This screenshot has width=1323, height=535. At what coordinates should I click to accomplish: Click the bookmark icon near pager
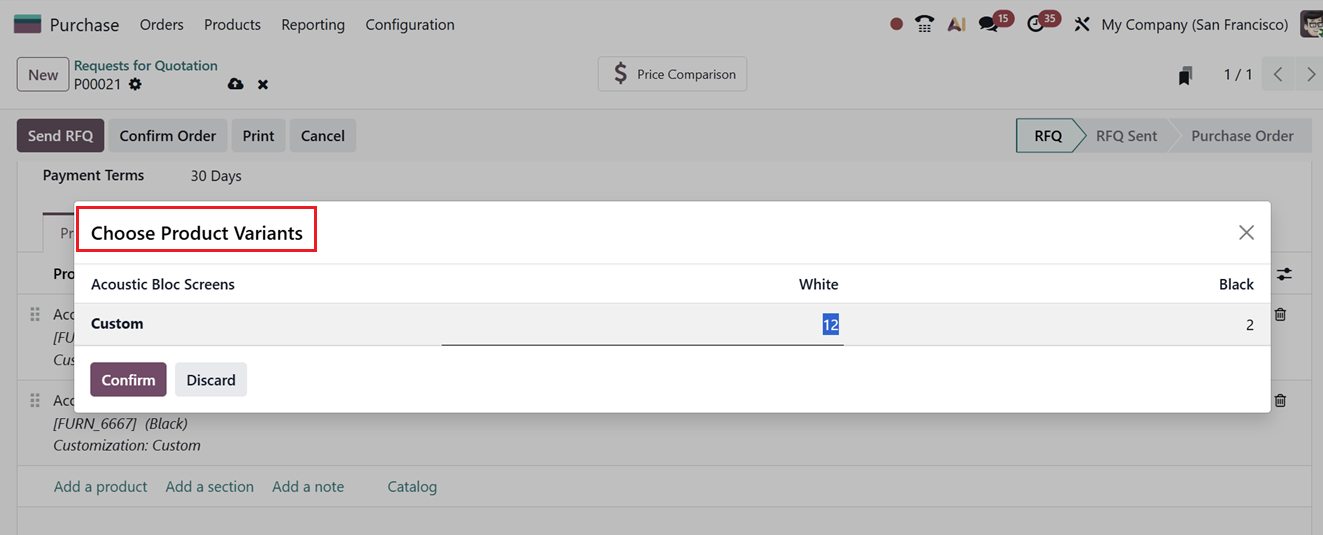point(1185,75)
